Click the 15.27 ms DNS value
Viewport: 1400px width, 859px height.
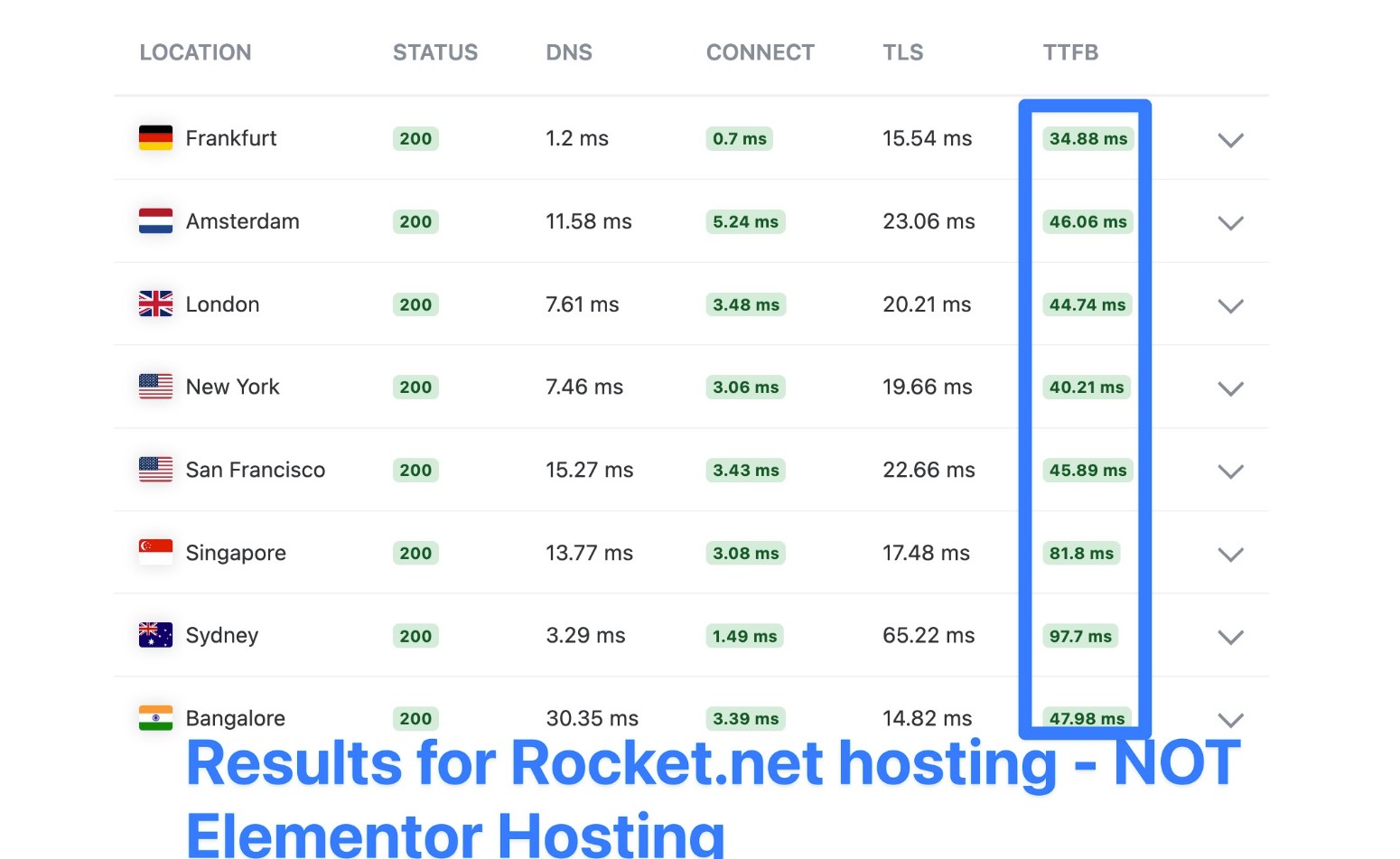point(590,470)
